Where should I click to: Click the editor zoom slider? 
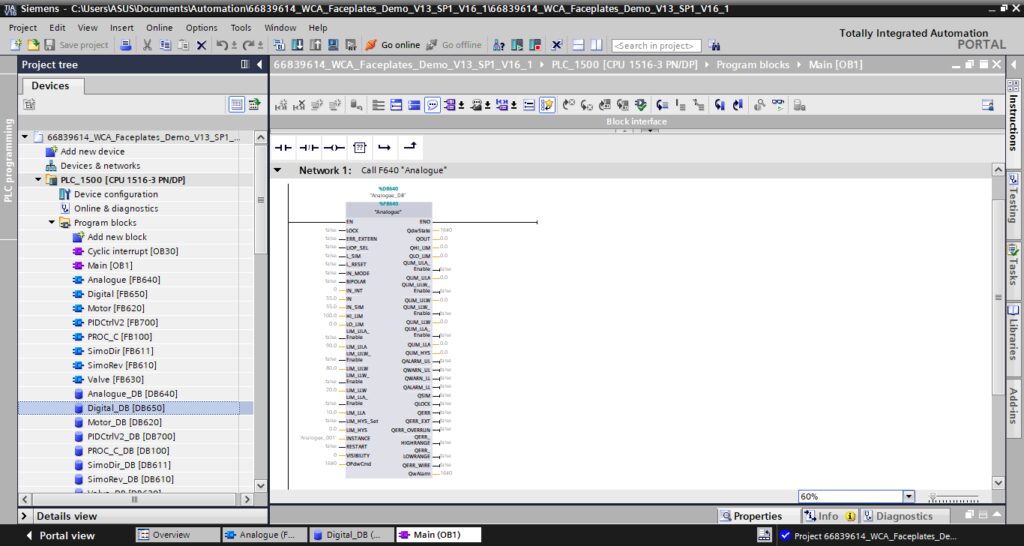coord(953,498)
